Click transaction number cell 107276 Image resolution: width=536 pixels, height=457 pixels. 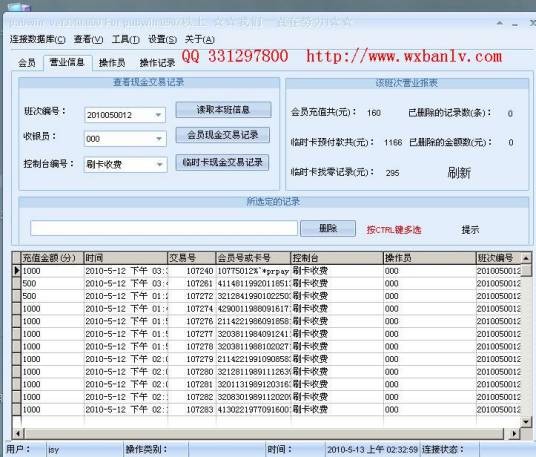[x=192, y=321]
